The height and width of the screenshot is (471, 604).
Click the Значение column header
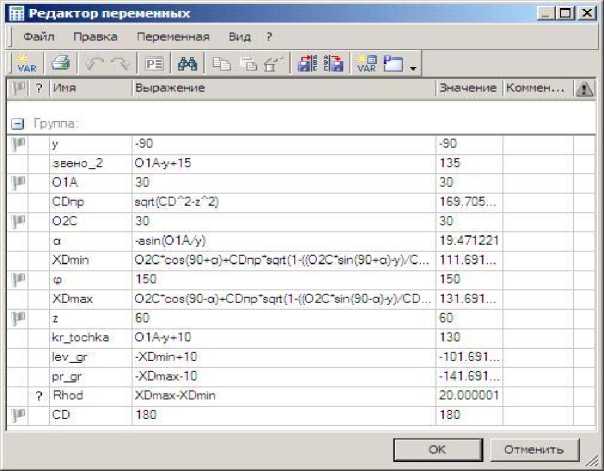469,88
